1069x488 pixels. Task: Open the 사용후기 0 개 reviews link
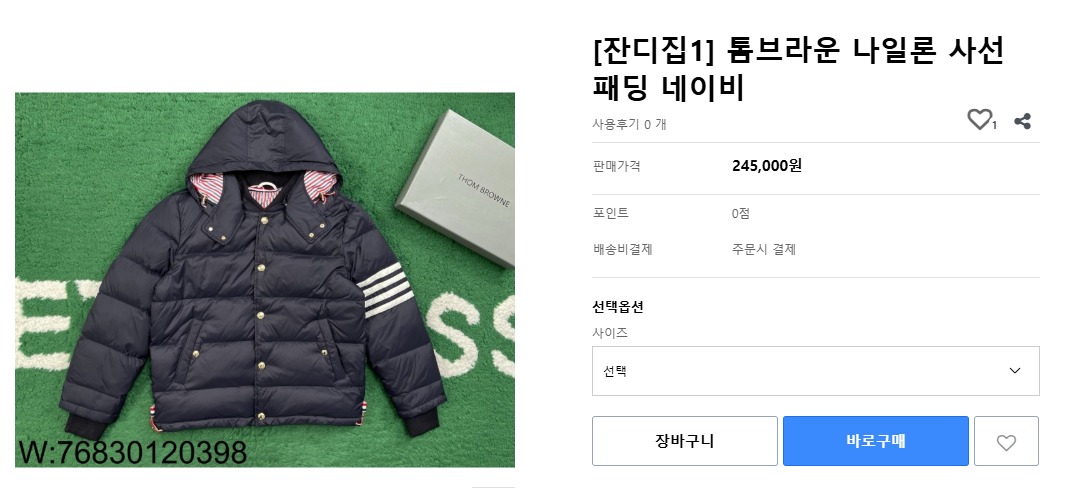point(629,124)
